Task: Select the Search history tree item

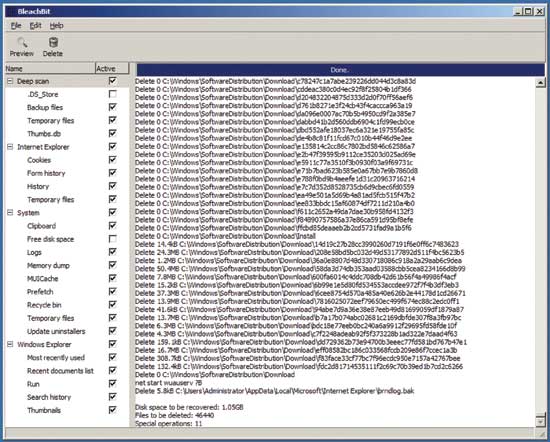Action: click(x=49, y=397)
